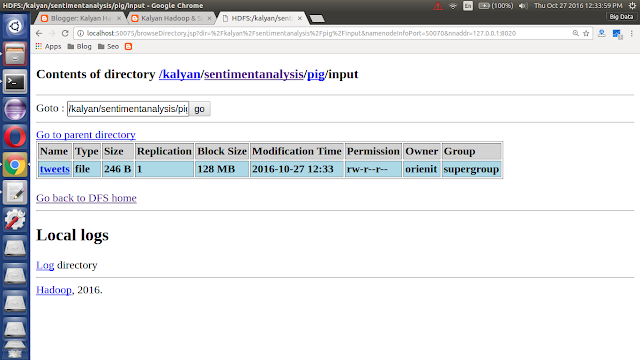Click into the Goto path field
This screenshot has height=360, width=640.
[128, 109]
